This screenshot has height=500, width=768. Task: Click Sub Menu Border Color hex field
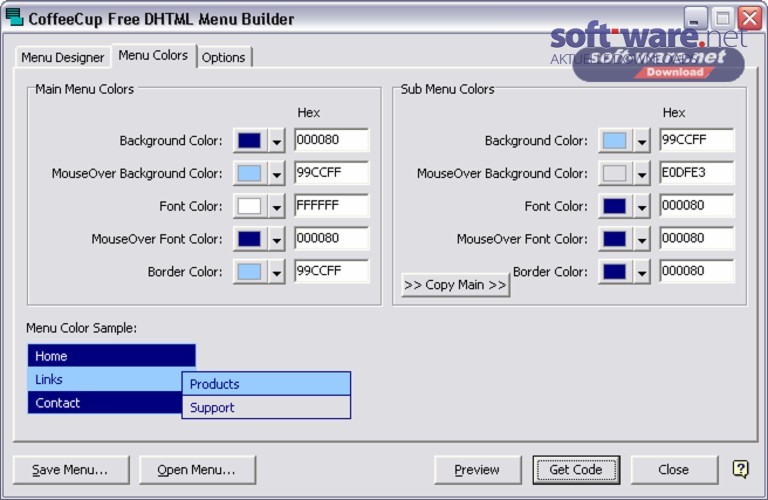[x=696, y=271]
